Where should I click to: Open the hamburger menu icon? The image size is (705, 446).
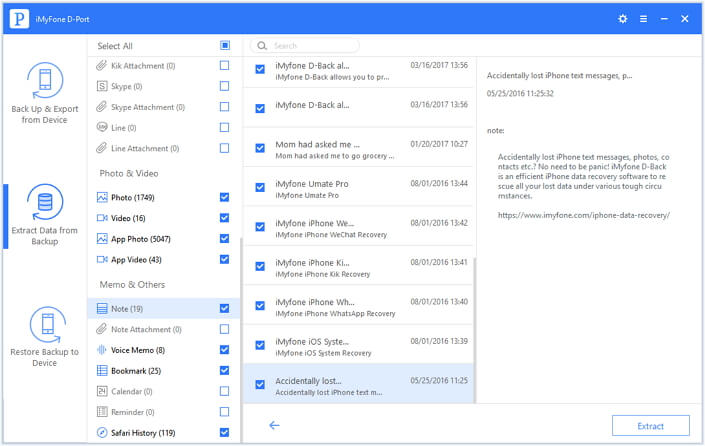pos(643,19)
